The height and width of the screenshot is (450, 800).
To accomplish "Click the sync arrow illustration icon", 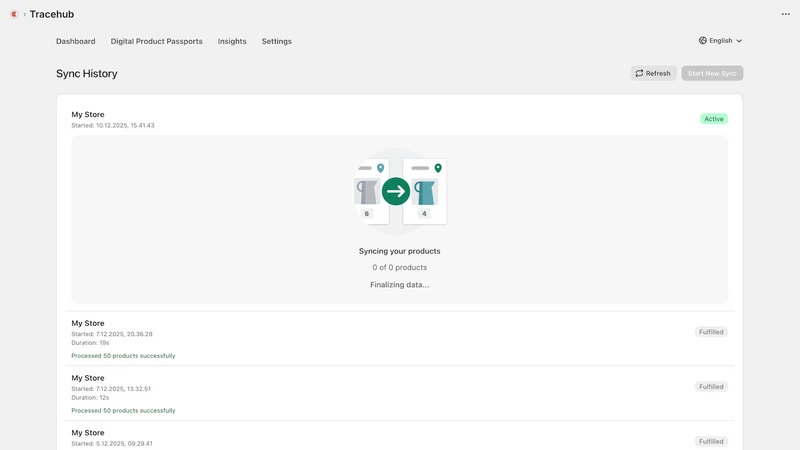I will point(395,191).
